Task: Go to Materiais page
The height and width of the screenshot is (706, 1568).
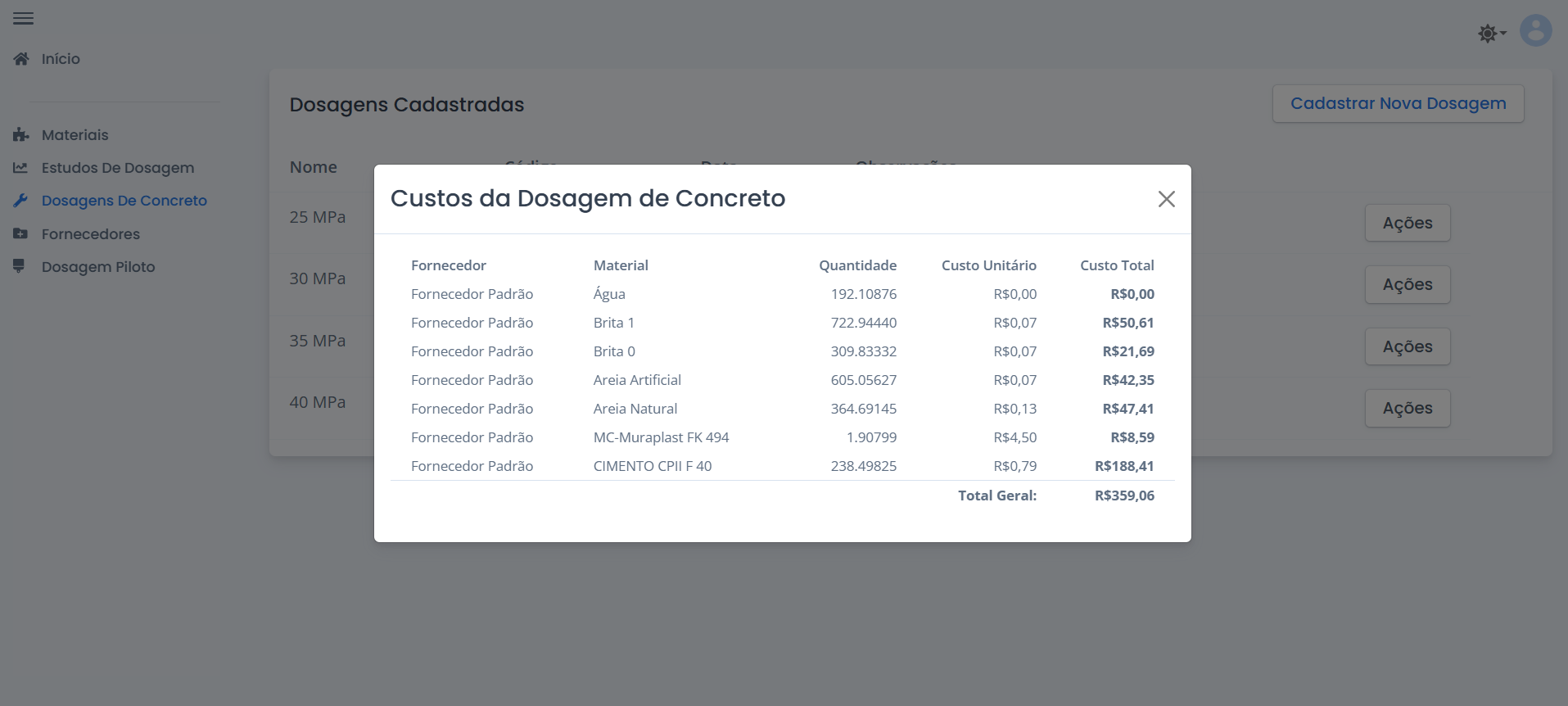Action: (75, 135)
